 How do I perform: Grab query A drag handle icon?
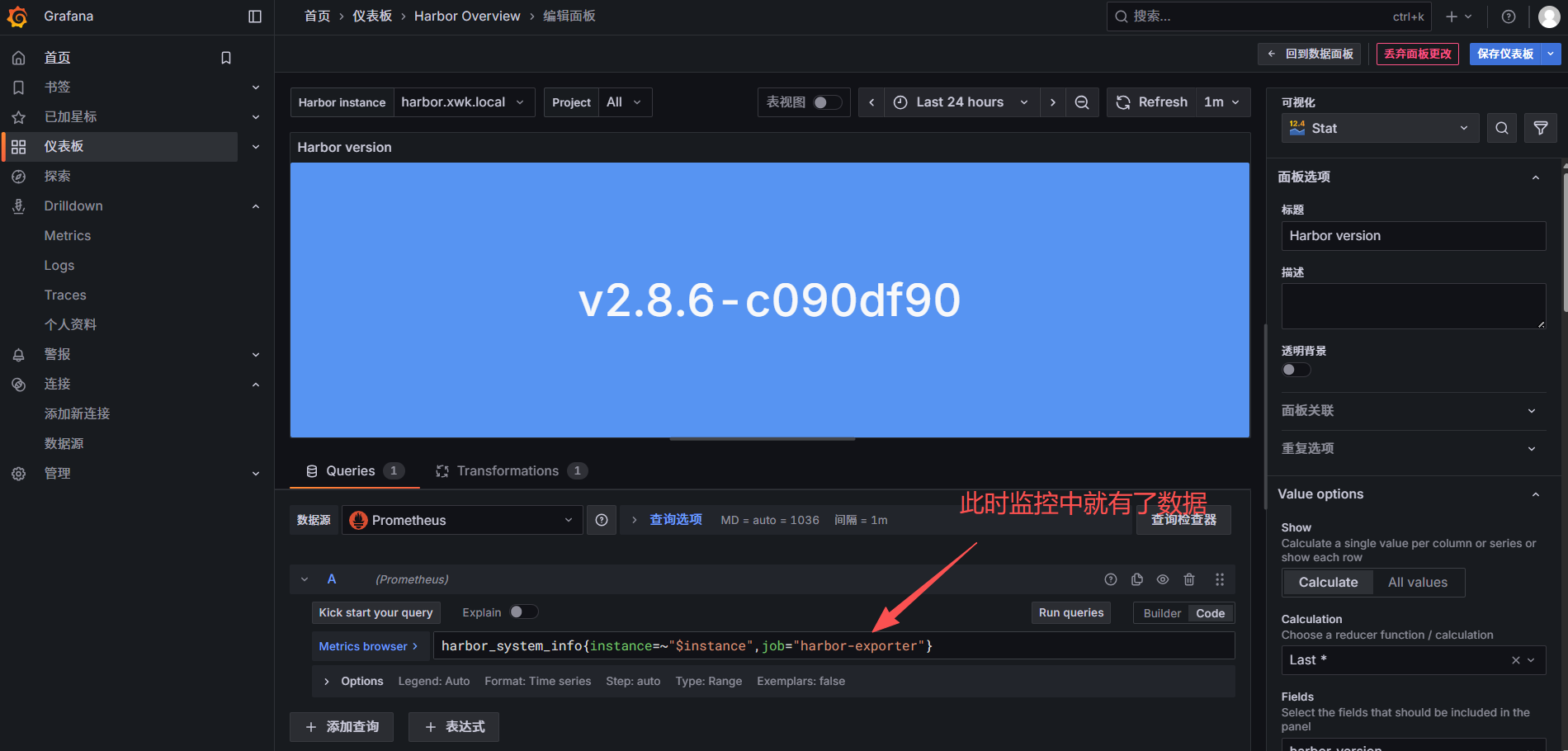pos(1220,579)
